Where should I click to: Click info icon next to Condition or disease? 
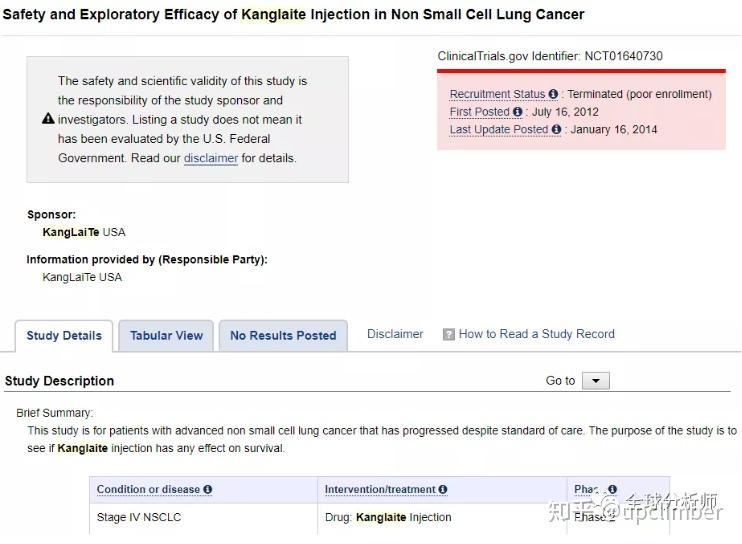point(208,490)
